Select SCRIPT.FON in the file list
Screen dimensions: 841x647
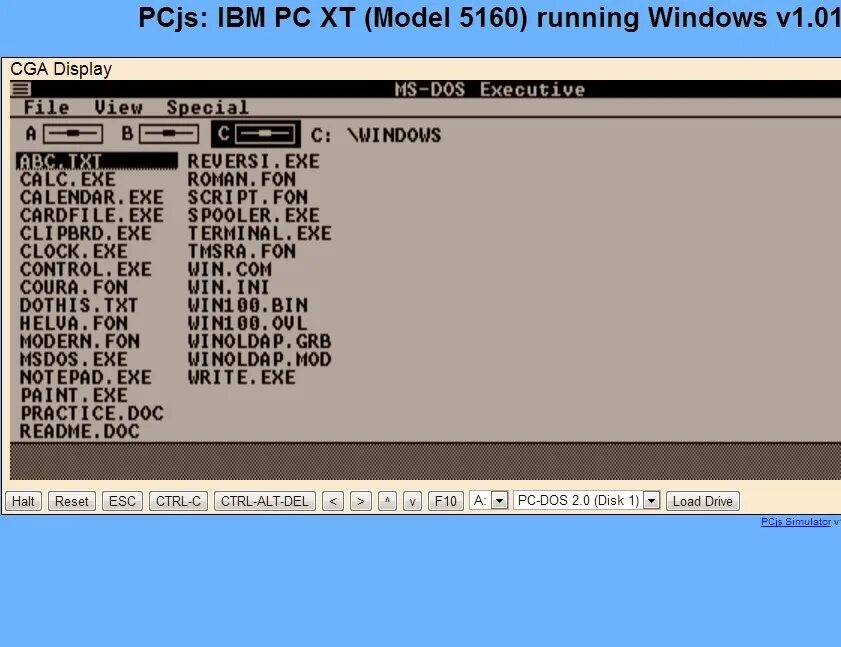[x=248, y=197]
